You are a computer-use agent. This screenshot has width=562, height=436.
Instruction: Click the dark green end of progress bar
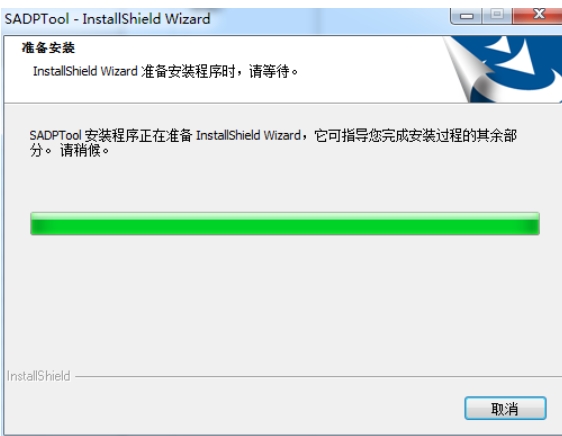click(531, 224)
